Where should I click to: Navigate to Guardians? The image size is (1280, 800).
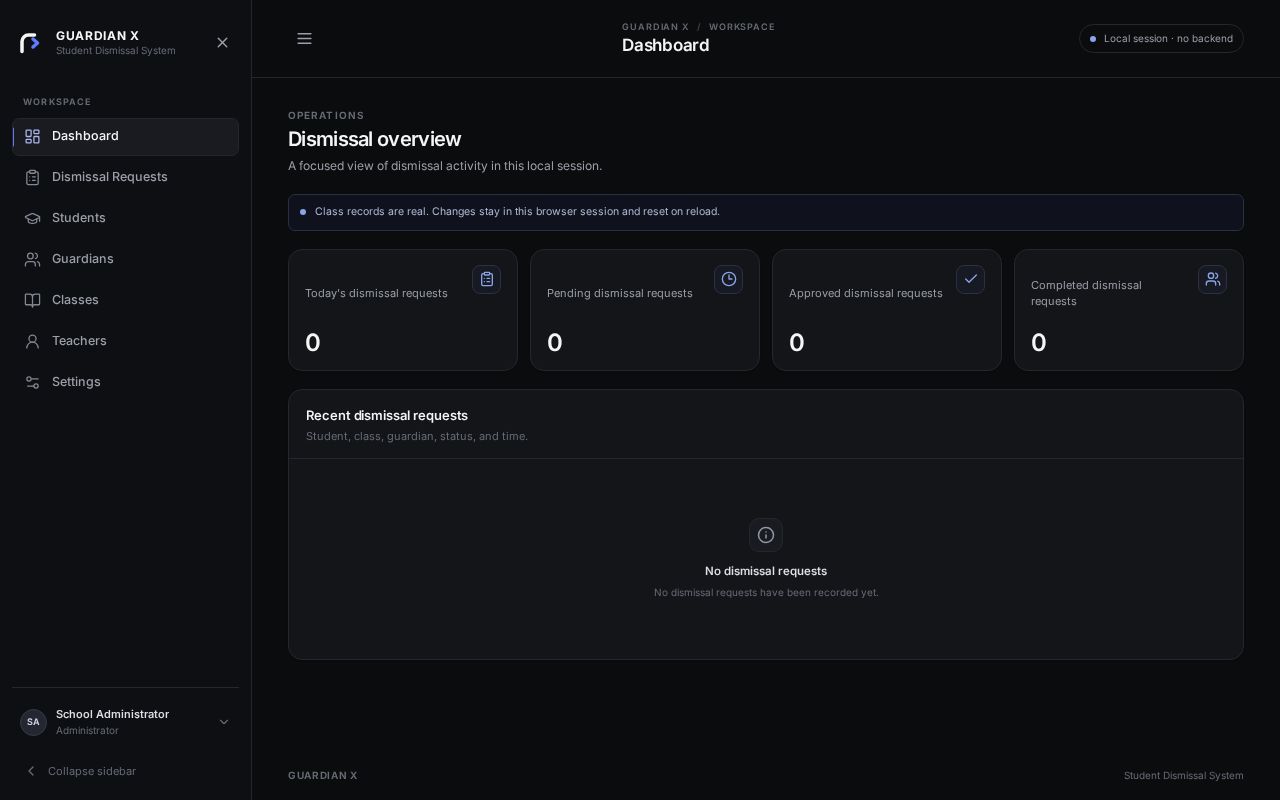click(x=126, y=259)
